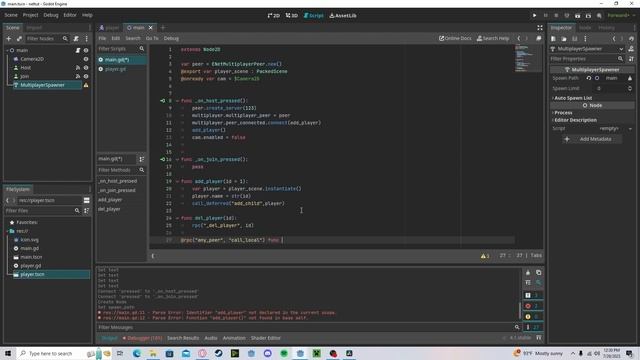Attach a script using Scene dock script icon
640x360 pixels.
76,38
